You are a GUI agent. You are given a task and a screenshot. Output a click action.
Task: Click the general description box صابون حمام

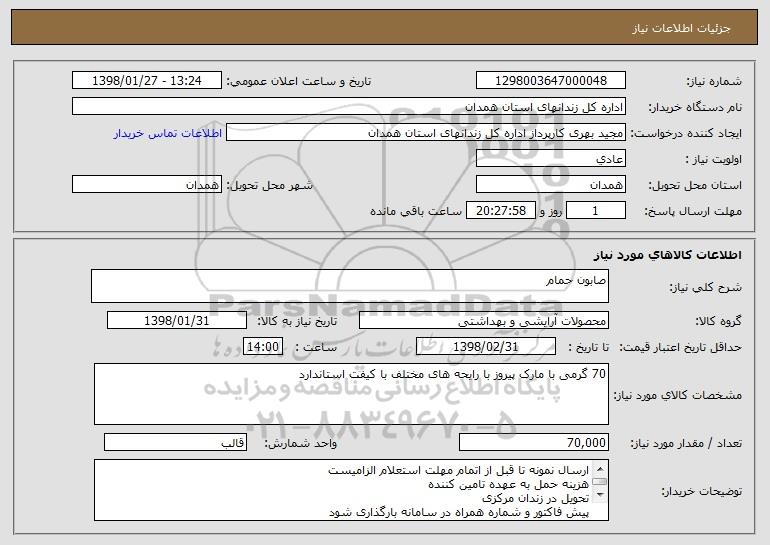click(x=350, y=286)
